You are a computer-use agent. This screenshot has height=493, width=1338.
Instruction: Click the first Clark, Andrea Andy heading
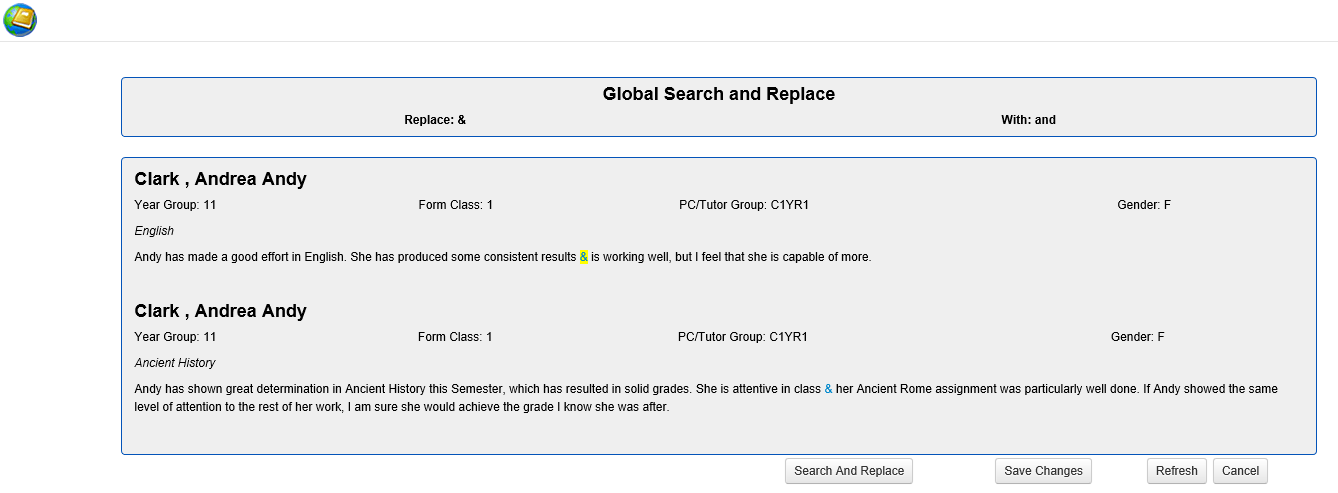220,180
